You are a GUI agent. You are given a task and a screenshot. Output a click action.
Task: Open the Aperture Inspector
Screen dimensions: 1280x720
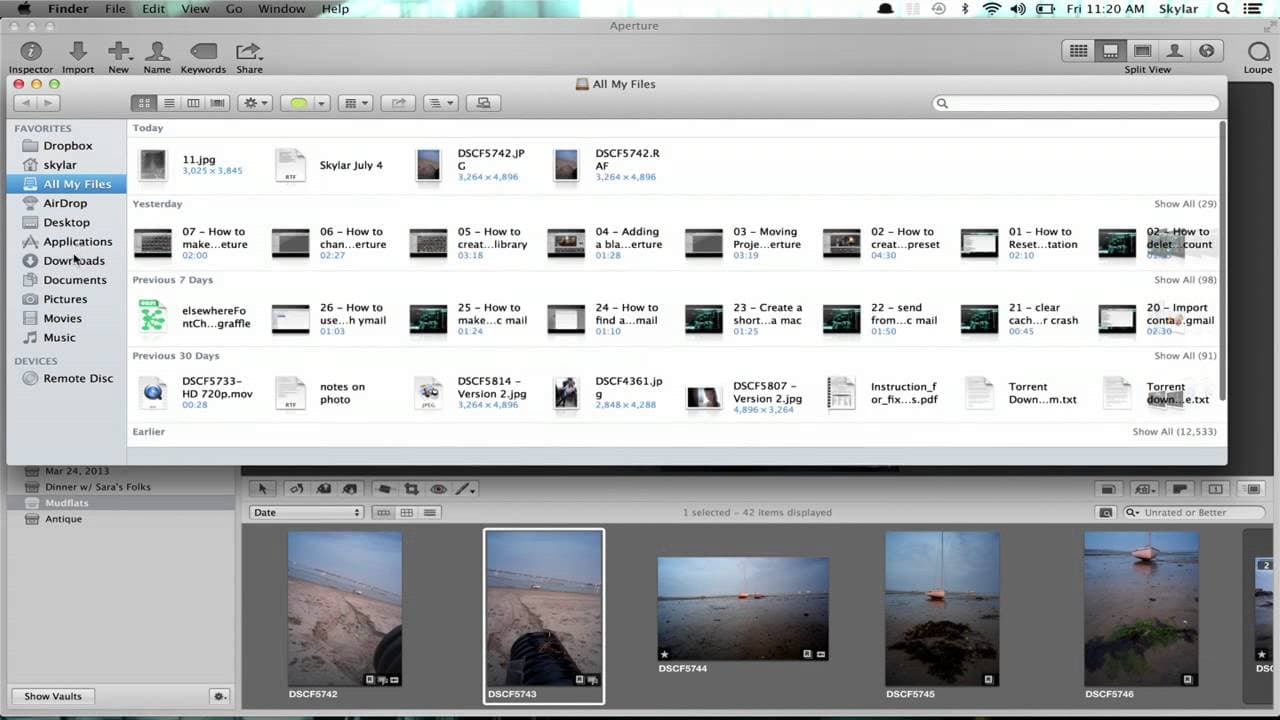coord(31,57)
